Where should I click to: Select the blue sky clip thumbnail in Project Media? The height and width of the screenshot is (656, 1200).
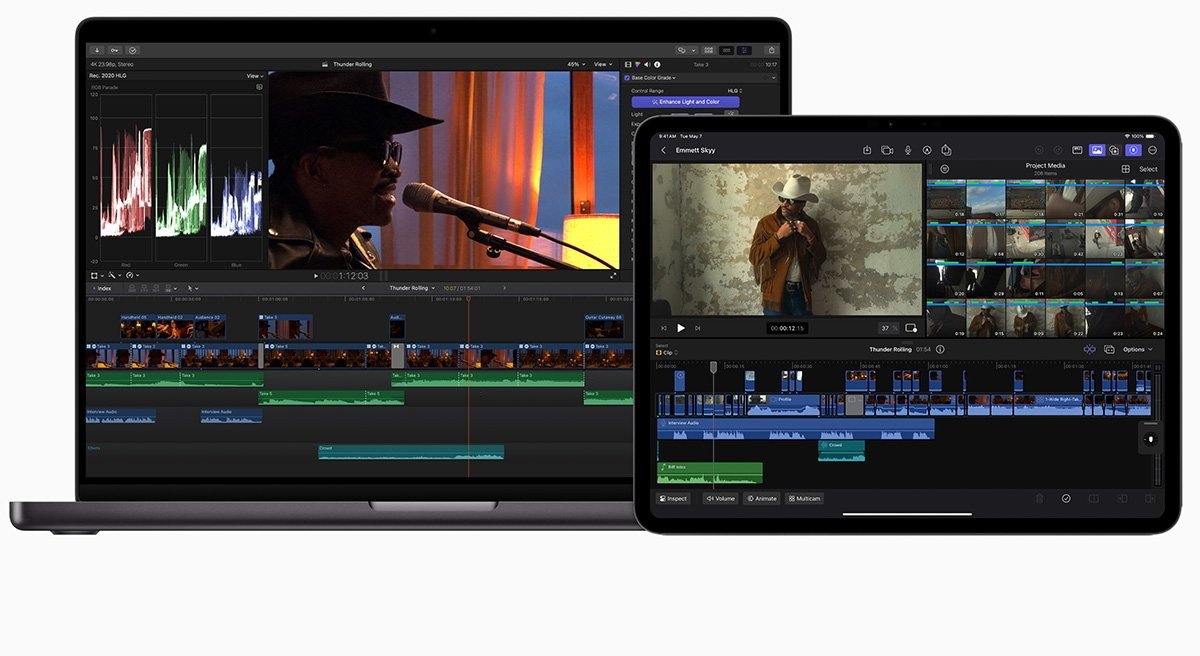986,199
